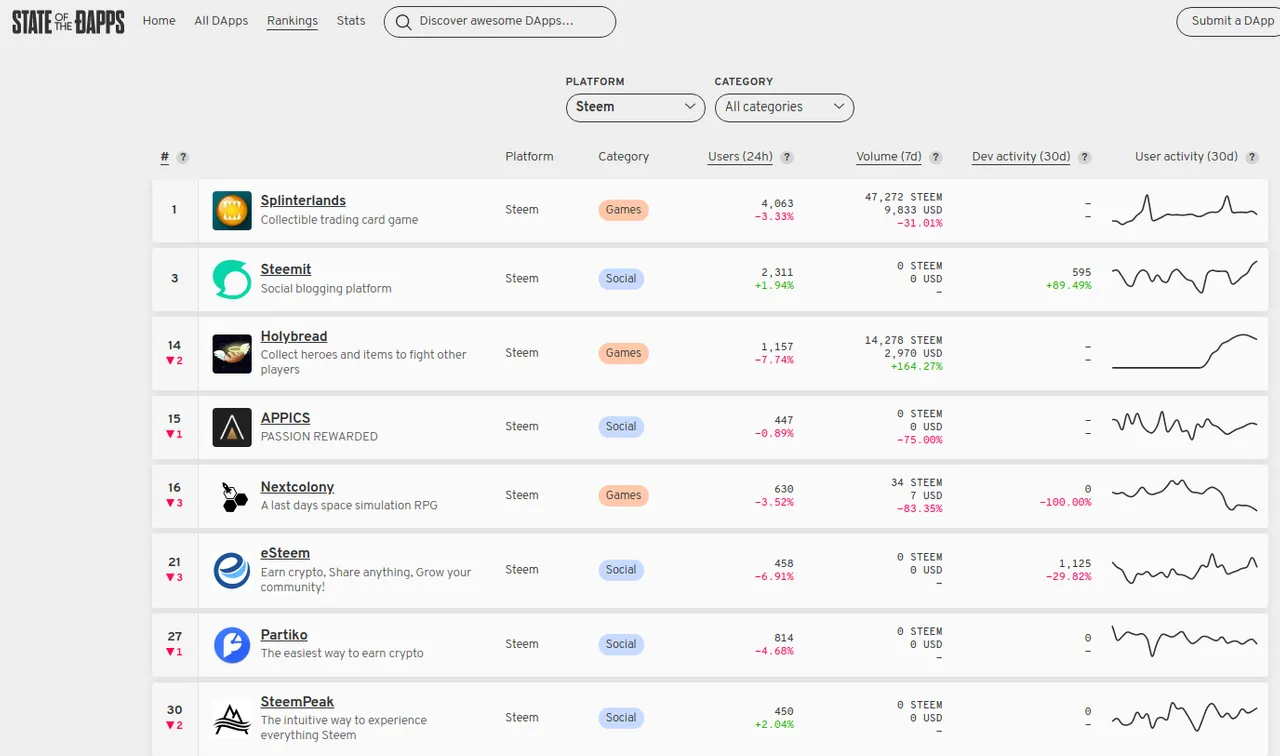Open Stats navigation item

[351, 20]
